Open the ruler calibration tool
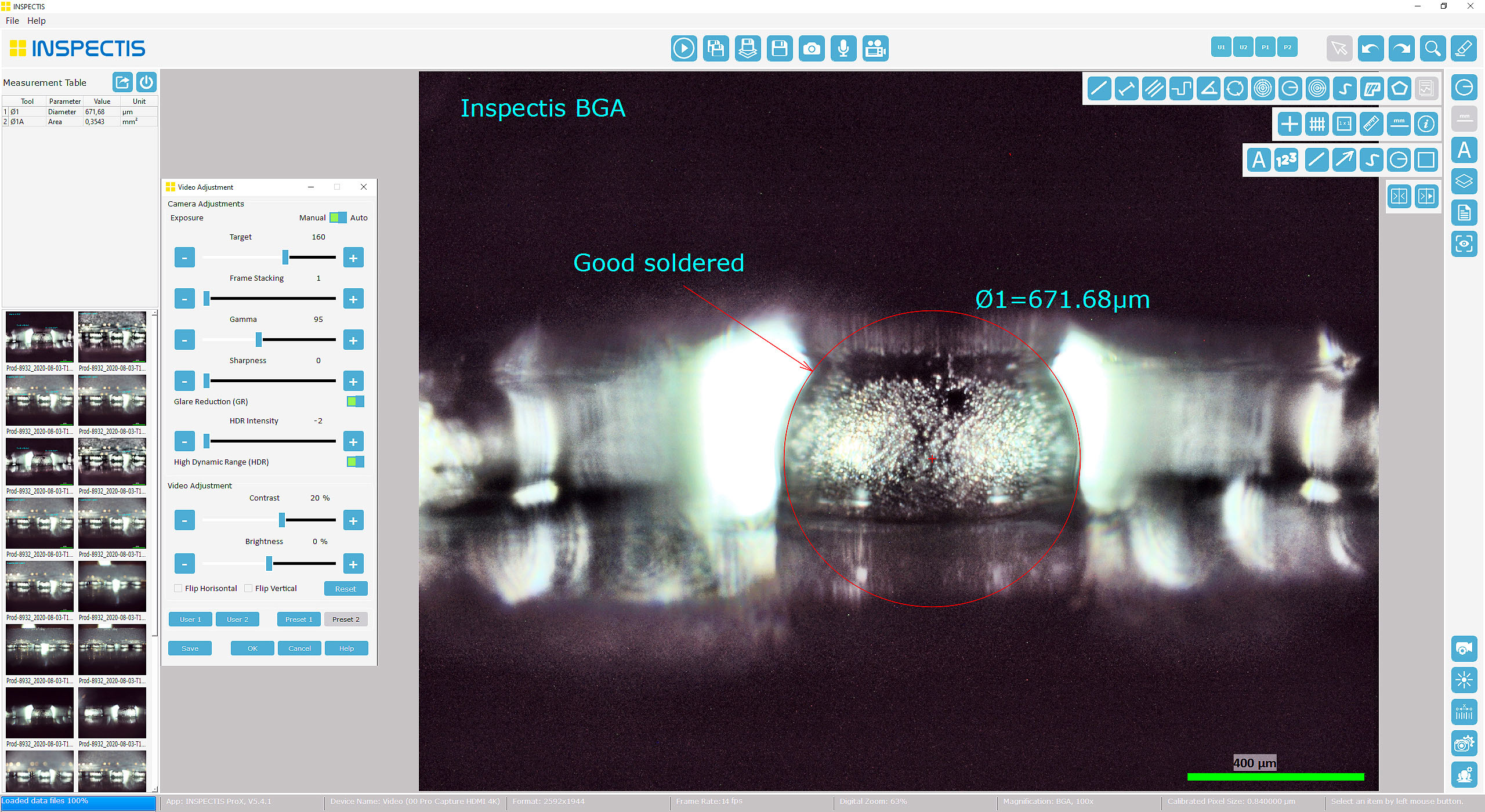1485x812 pixels. (1372, 124)
